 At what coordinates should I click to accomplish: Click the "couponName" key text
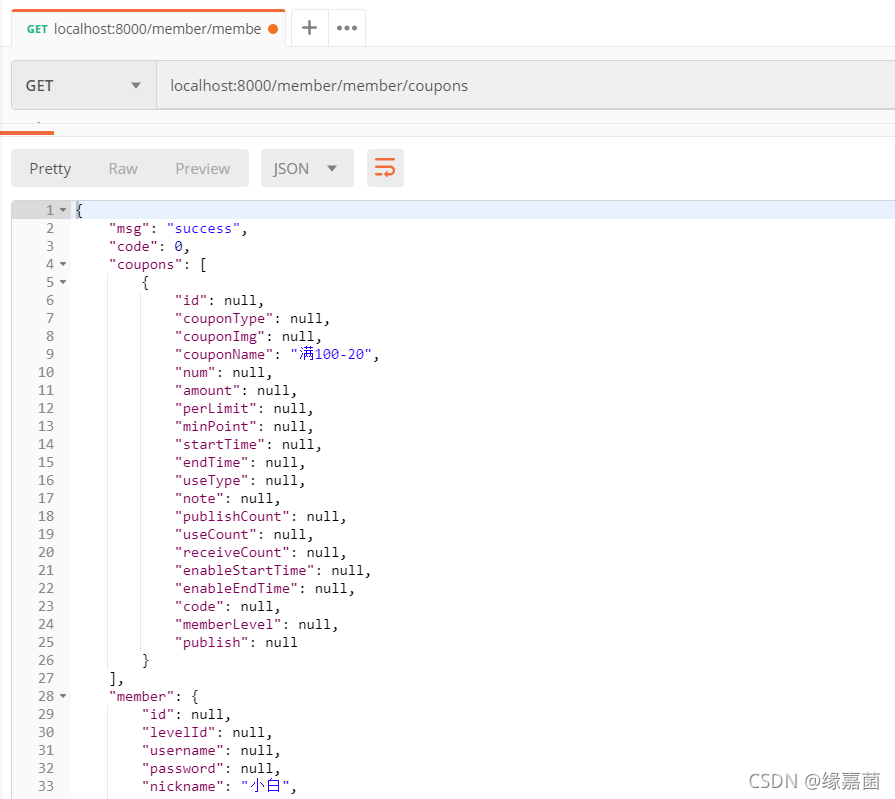(x=224, y=354)
